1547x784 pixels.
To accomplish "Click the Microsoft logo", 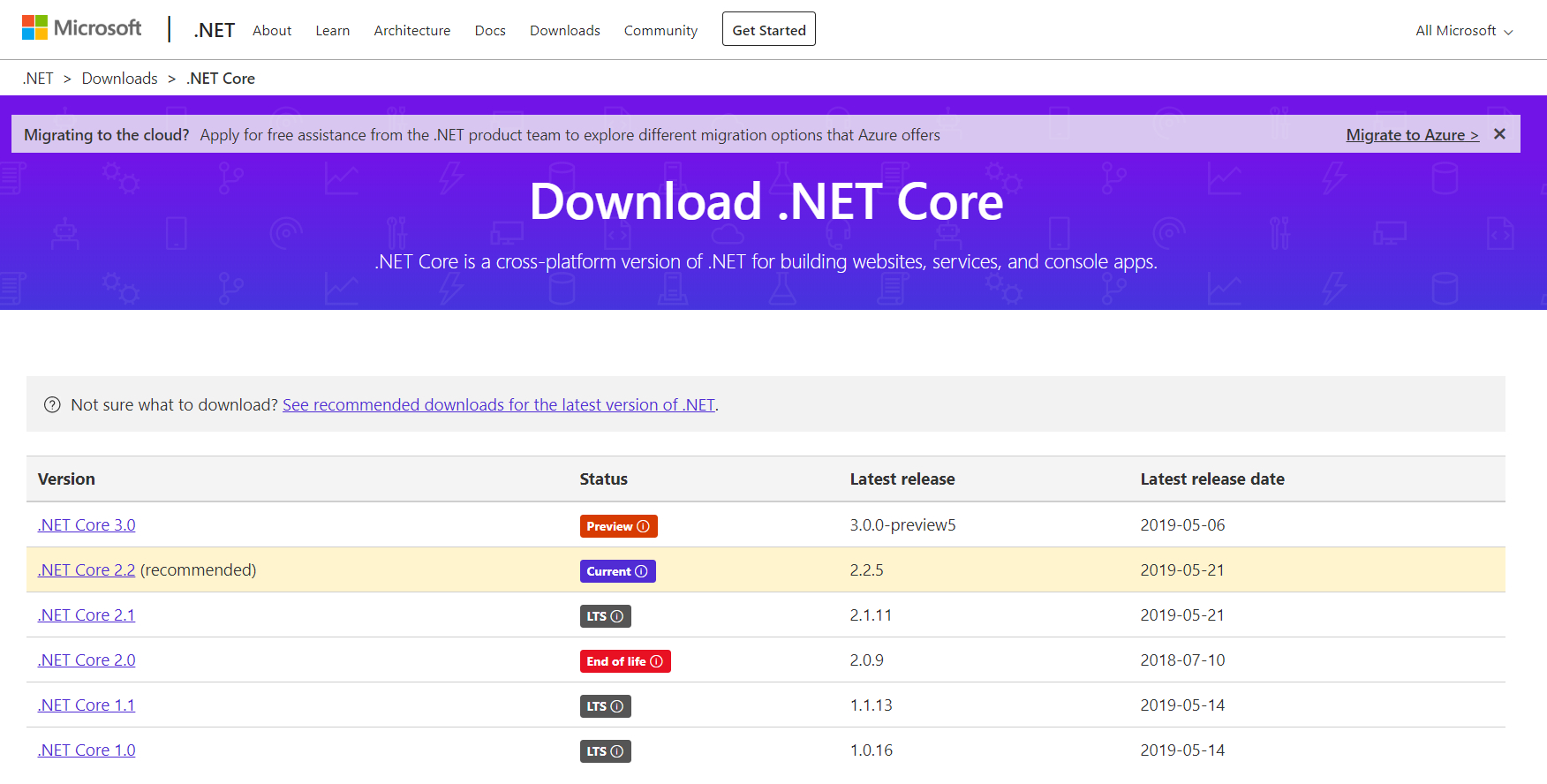I will 81,28.
